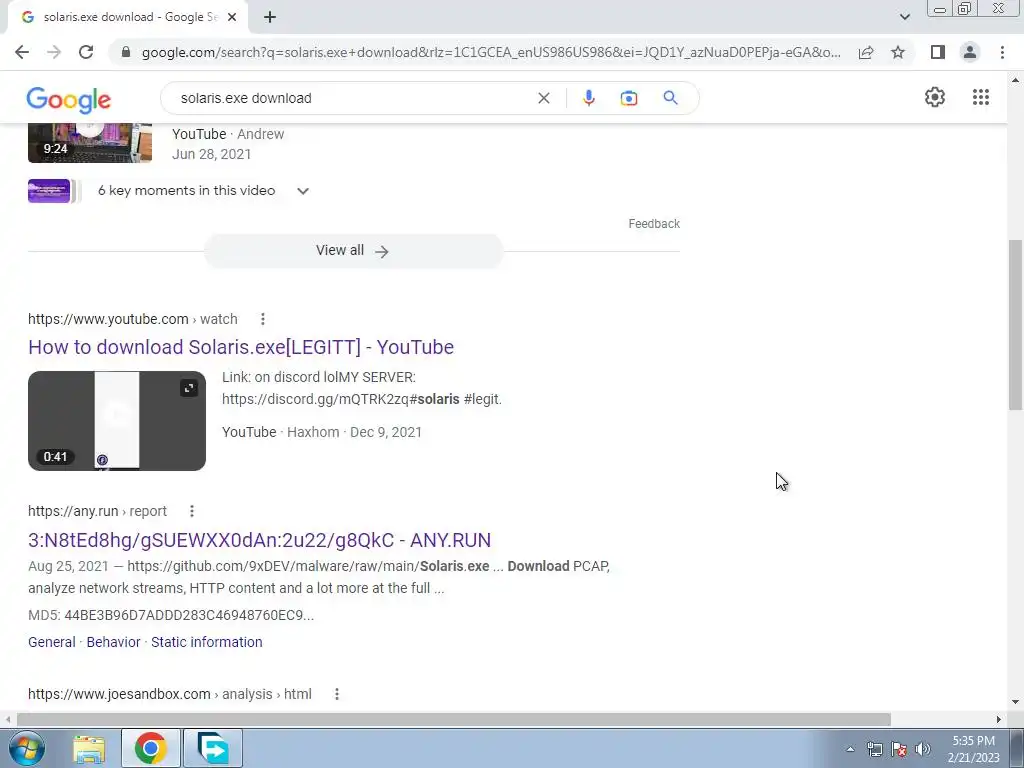Close the solaris.exe download tab
Viewport: 1024px width, 768px height.
(x=232, y=17)
